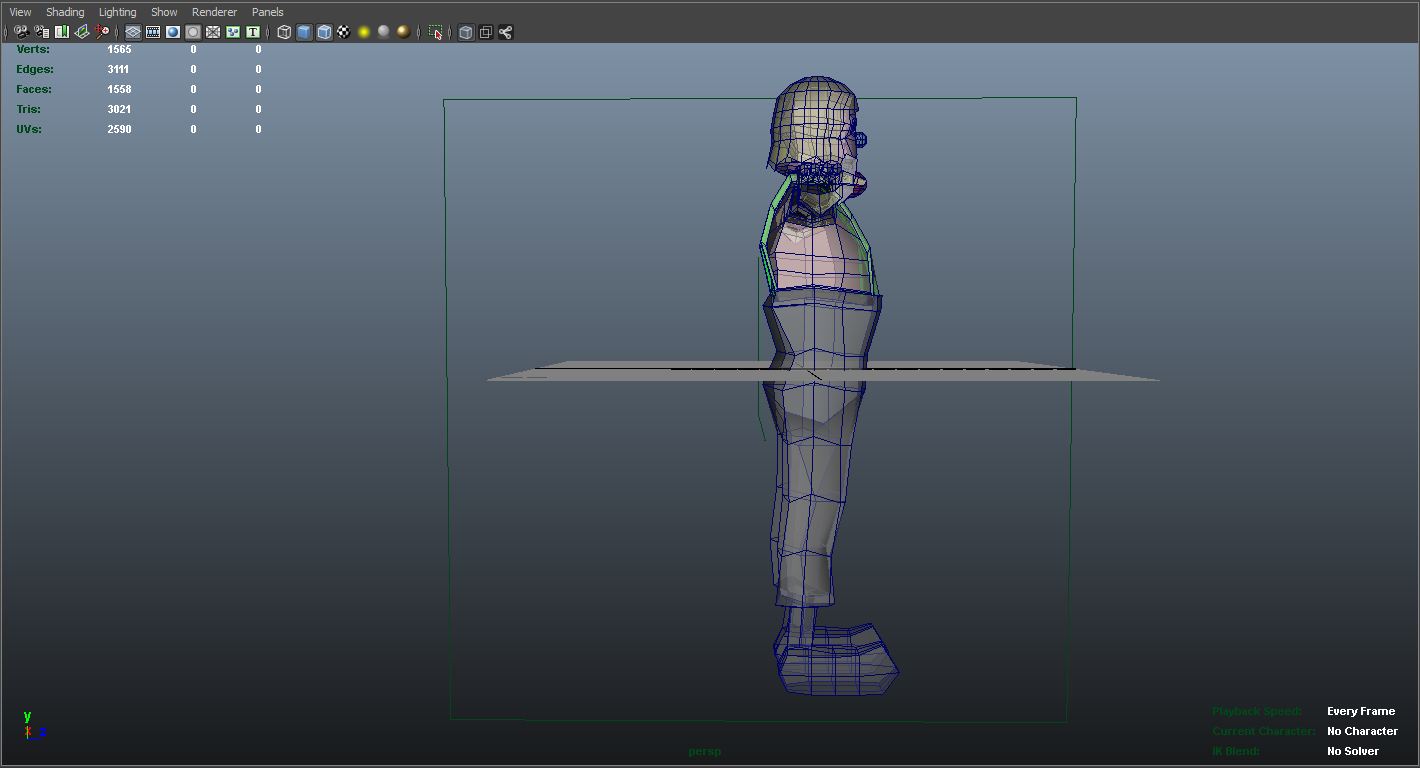
Task: Toggle Wireframe on Shaded mode
Action: tap(324, 32)
